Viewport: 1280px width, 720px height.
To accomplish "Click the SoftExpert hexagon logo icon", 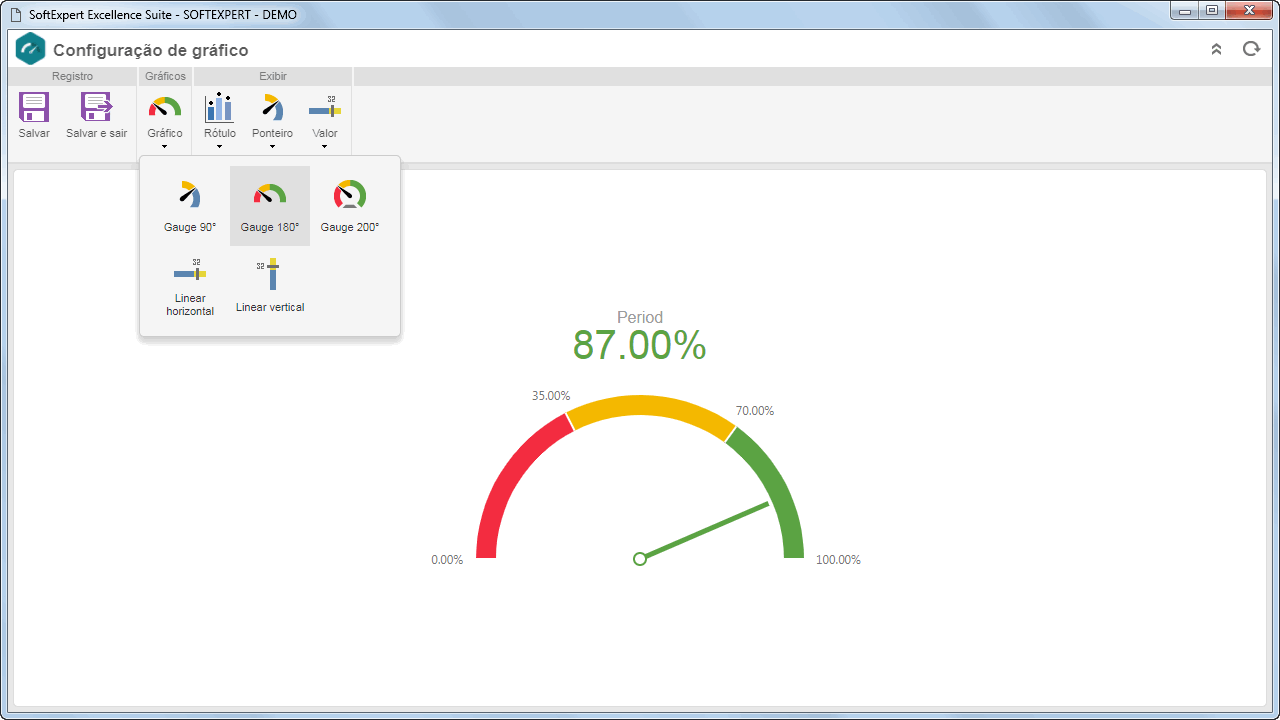I will [31, 49].
